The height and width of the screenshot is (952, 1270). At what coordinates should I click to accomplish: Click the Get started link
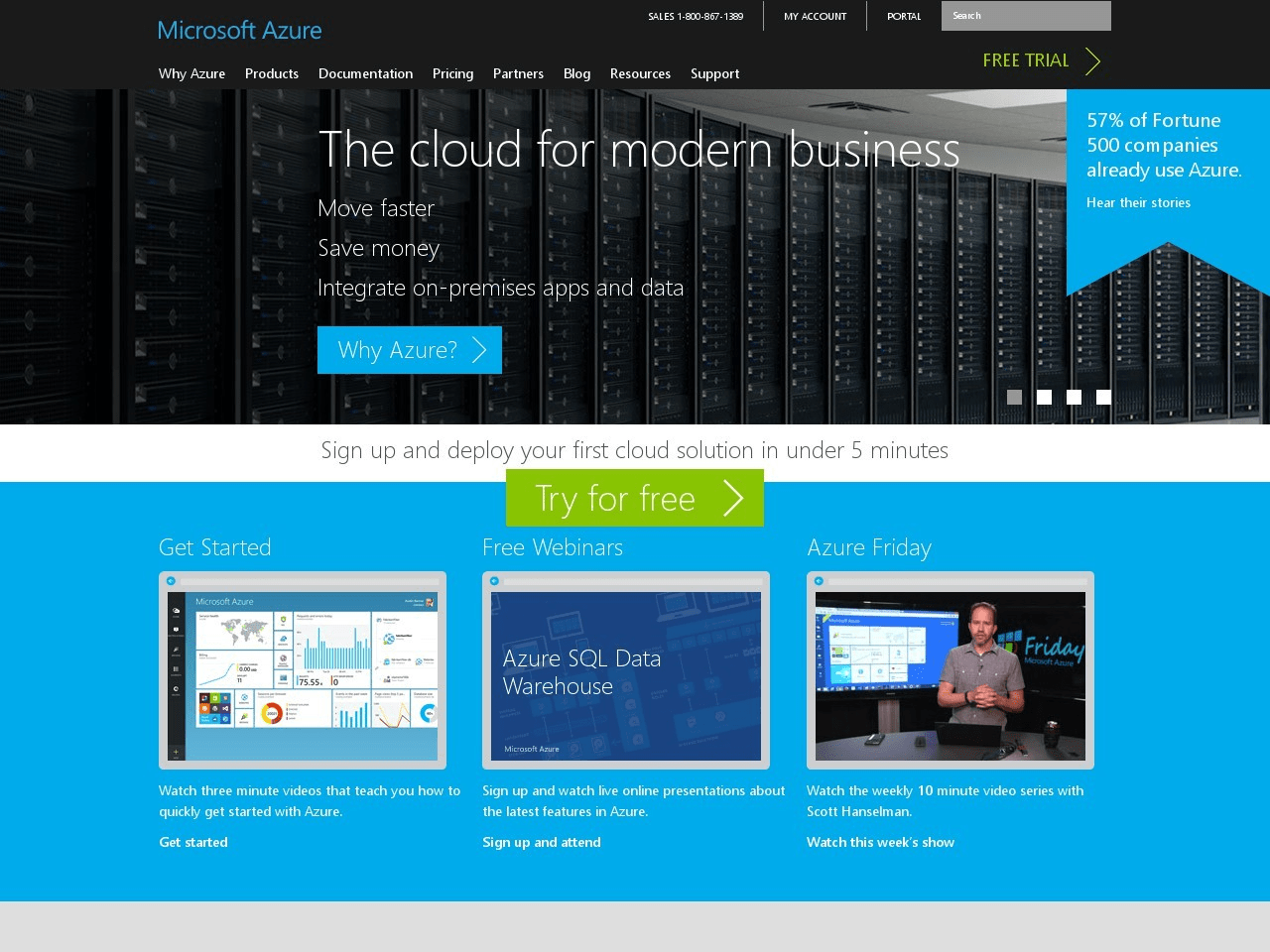[193, 842]
